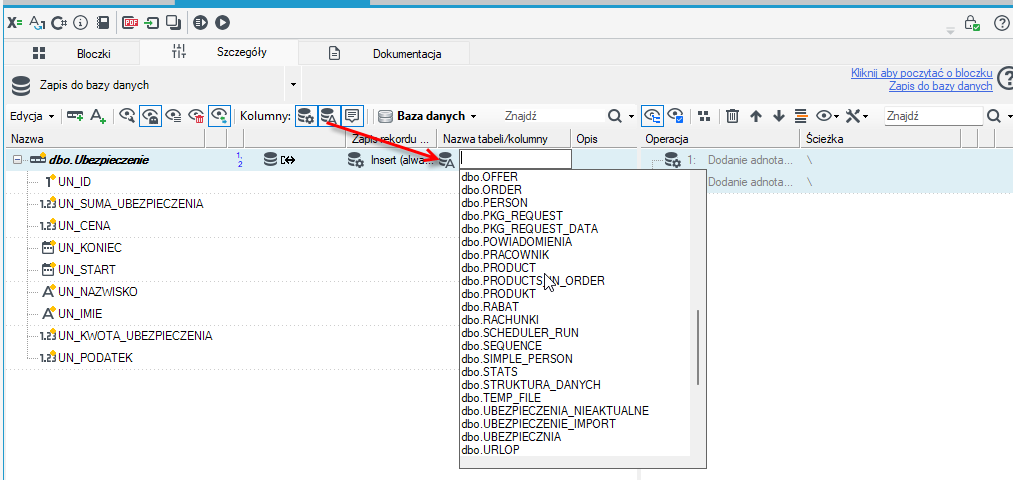Select dbo.PRODUCT from the table list
1013x480 pixels.
point(499,267)
